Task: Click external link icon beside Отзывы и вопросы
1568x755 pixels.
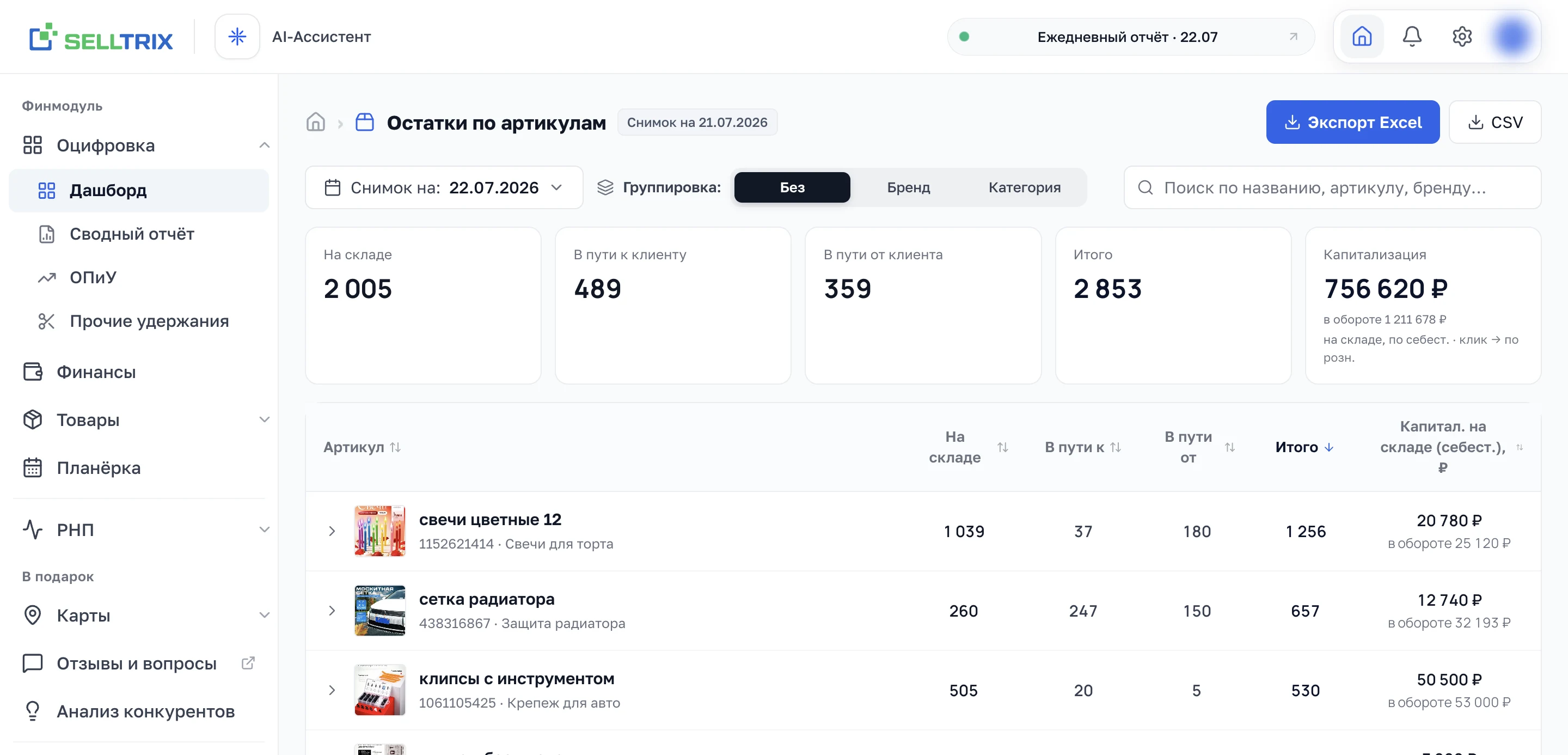Action: [x=248, y=662]
